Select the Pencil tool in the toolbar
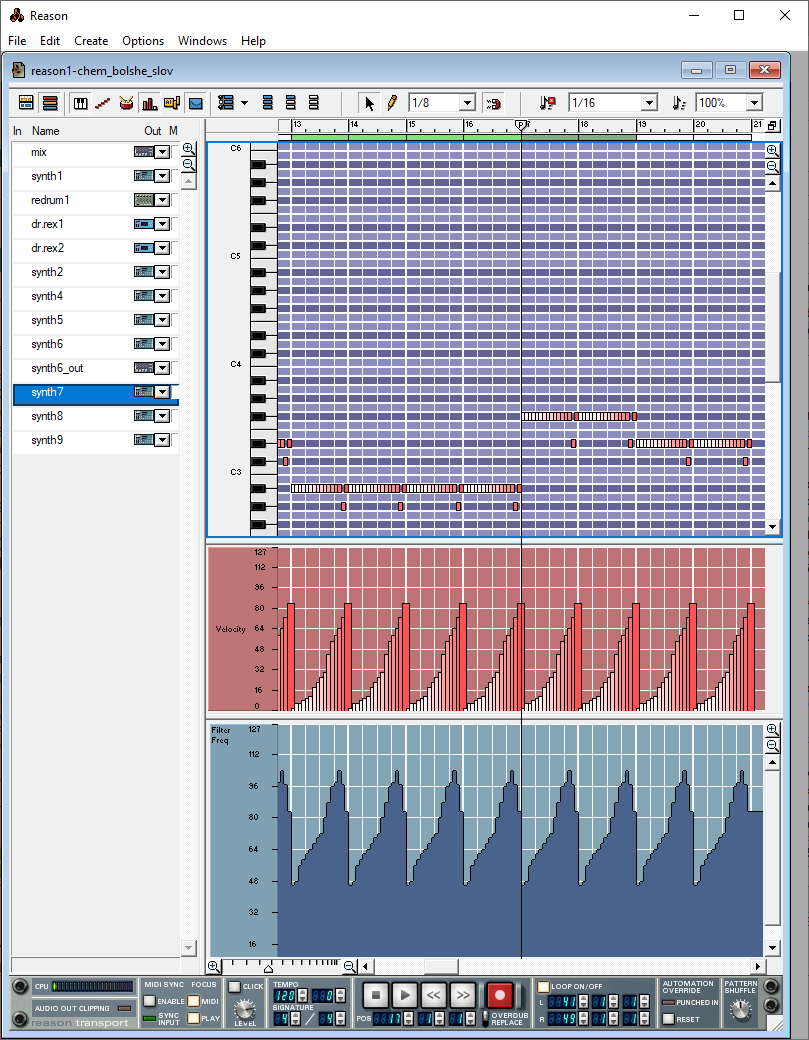The height and width of the screenshot is (1040, 809). (392, 103)
